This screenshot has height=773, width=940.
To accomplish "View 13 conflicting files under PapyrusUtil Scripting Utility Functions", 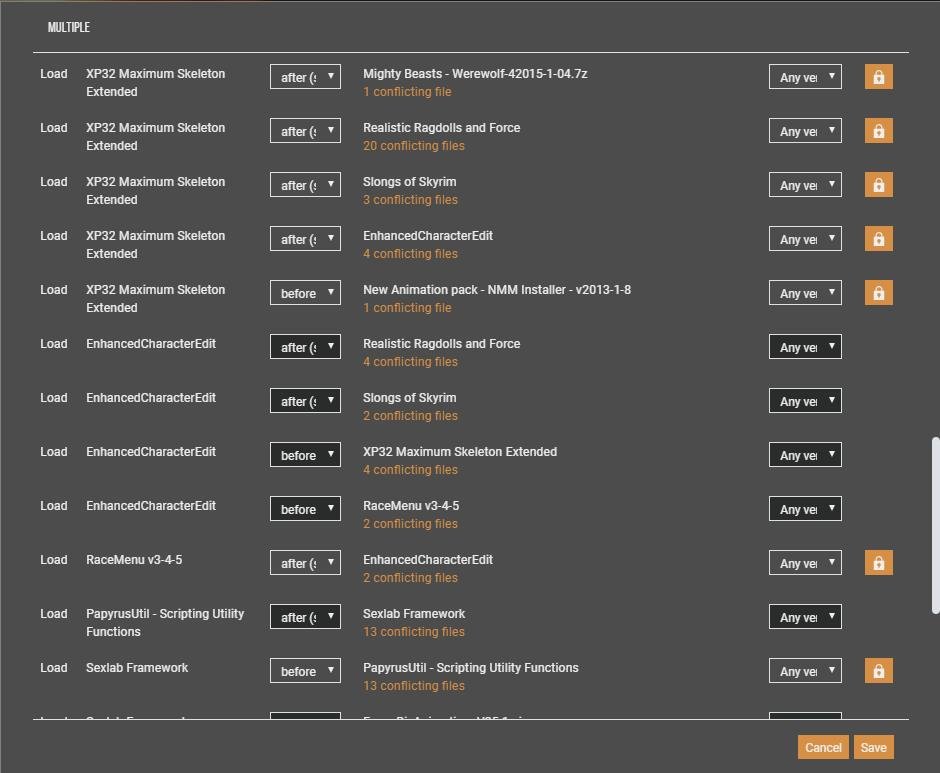I will click(414, 685).
